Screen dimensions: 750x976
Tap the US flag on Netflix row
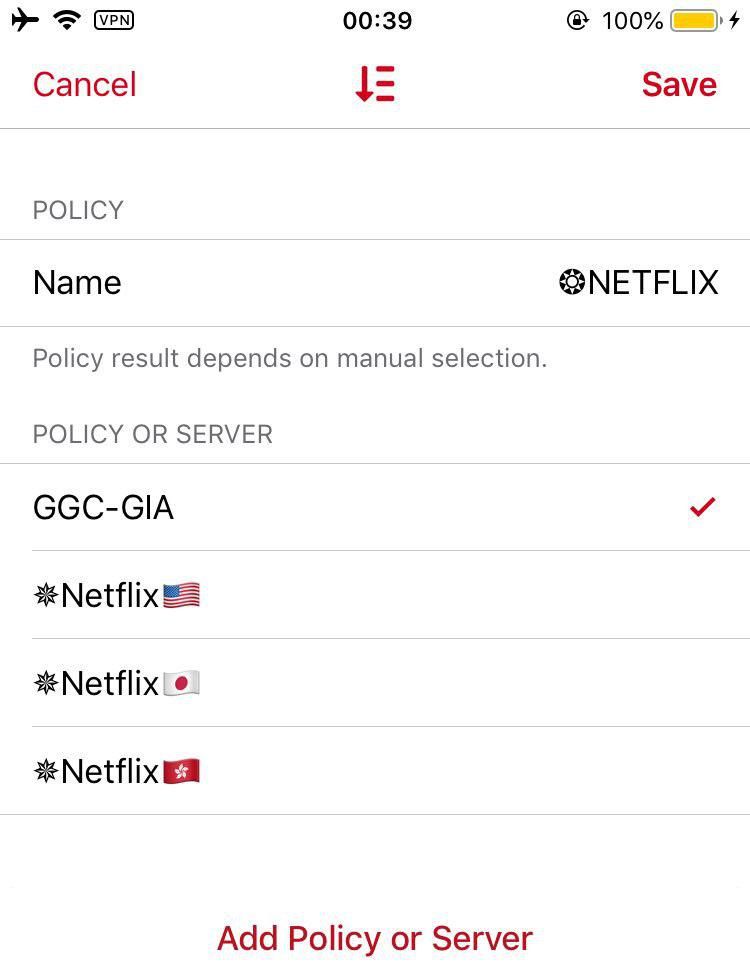pos(181,596)
